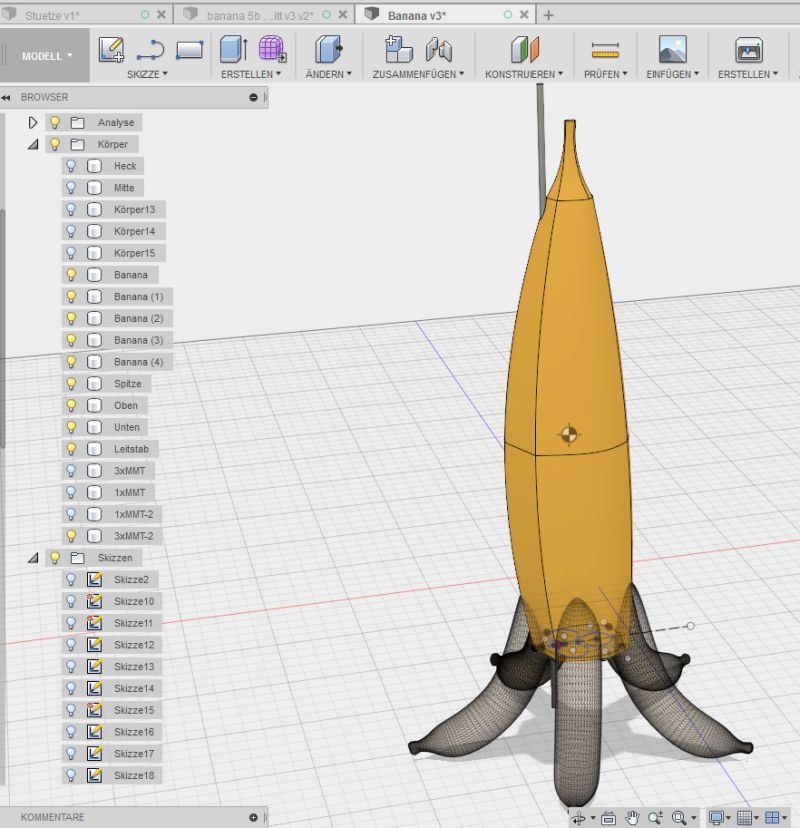The width and height of the screenshot is (800, 828).
Task: Close the Stuetze v1 tab
Action: coord(162,15)
